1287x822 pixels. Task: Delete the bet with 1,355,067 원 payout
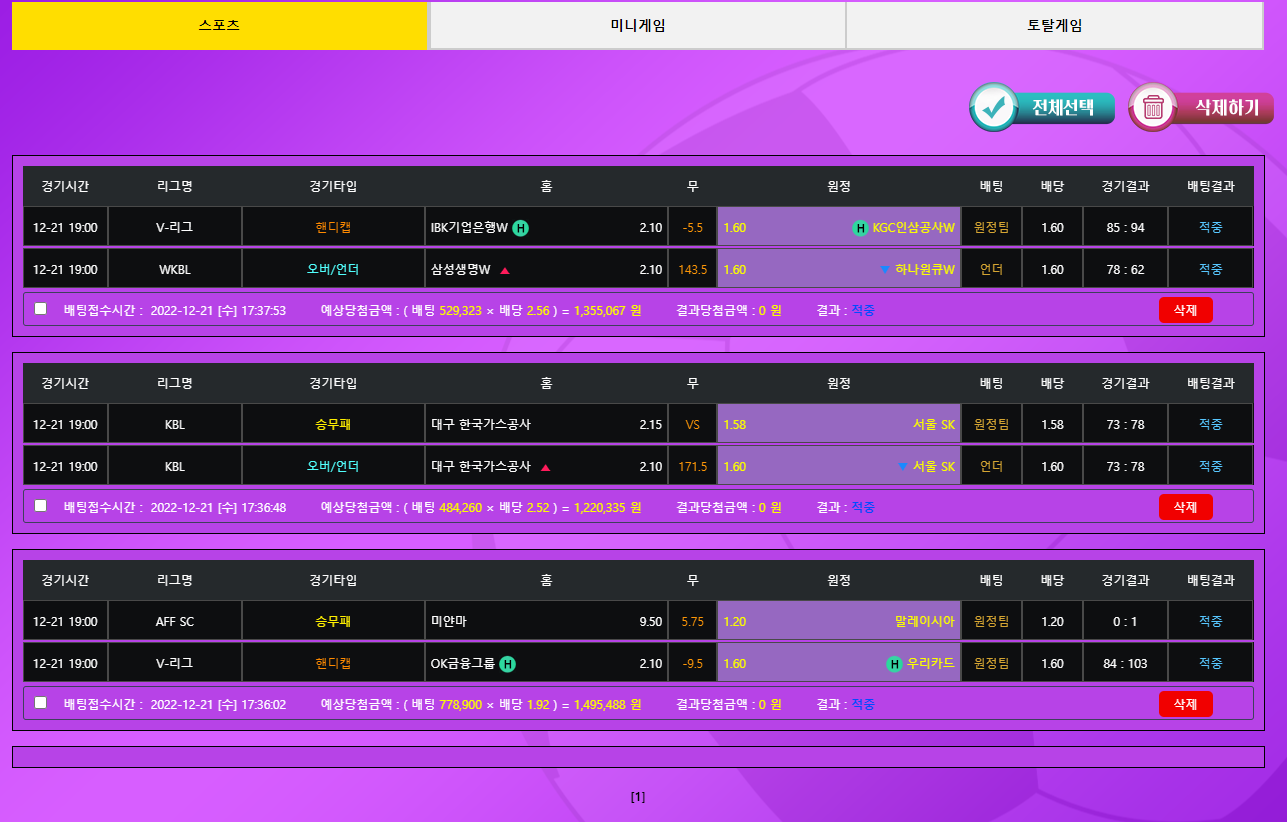tap(1185, 310)
